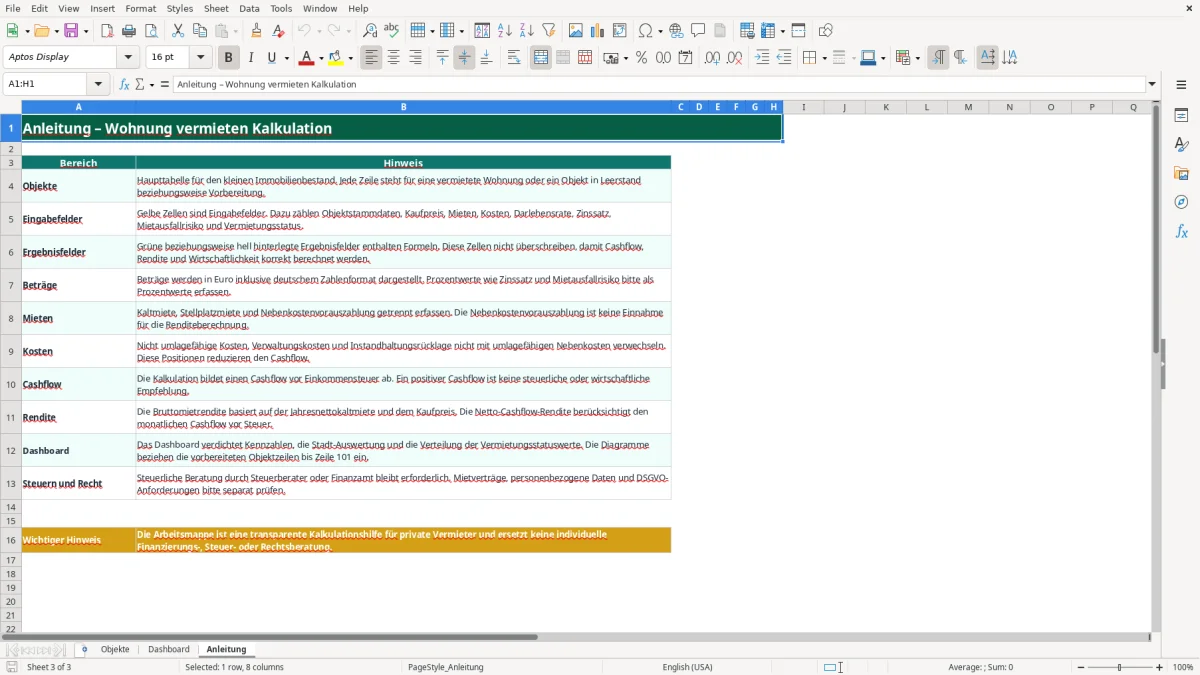Image resolution: width=1200 pixels, height=675 pixels.
Task: Expand the formula bar
Action: coord(1152,84)
